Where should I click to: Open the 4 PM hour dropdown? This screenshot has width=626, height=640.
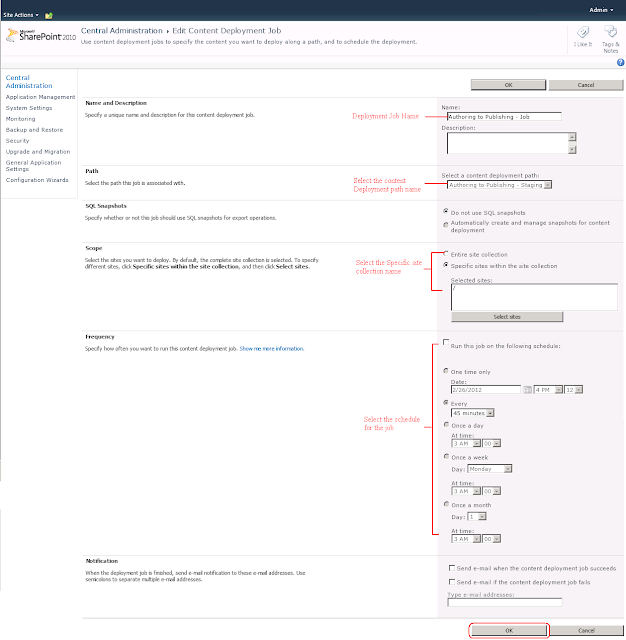pos(548,390)
